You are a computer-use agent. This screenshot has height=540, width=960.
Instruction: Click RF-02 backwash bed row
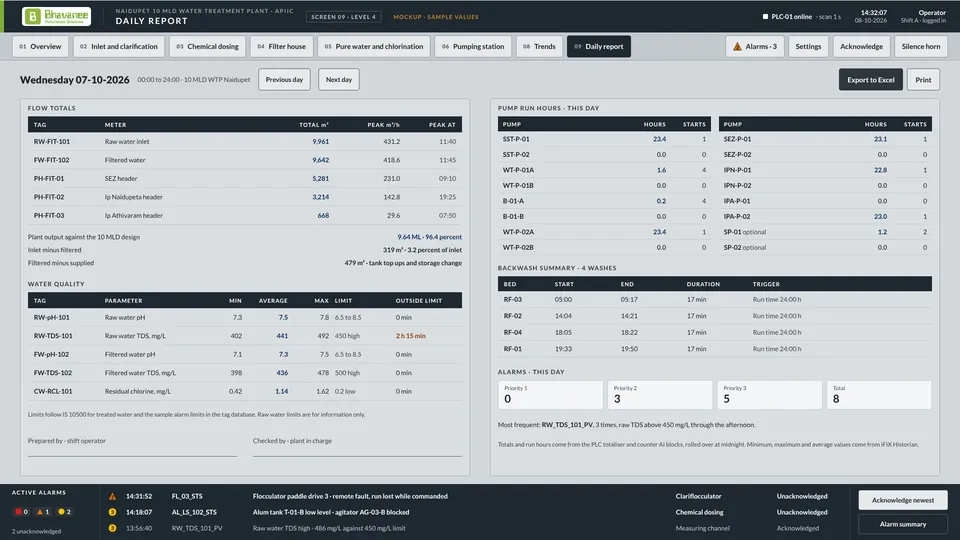[715, 316]
